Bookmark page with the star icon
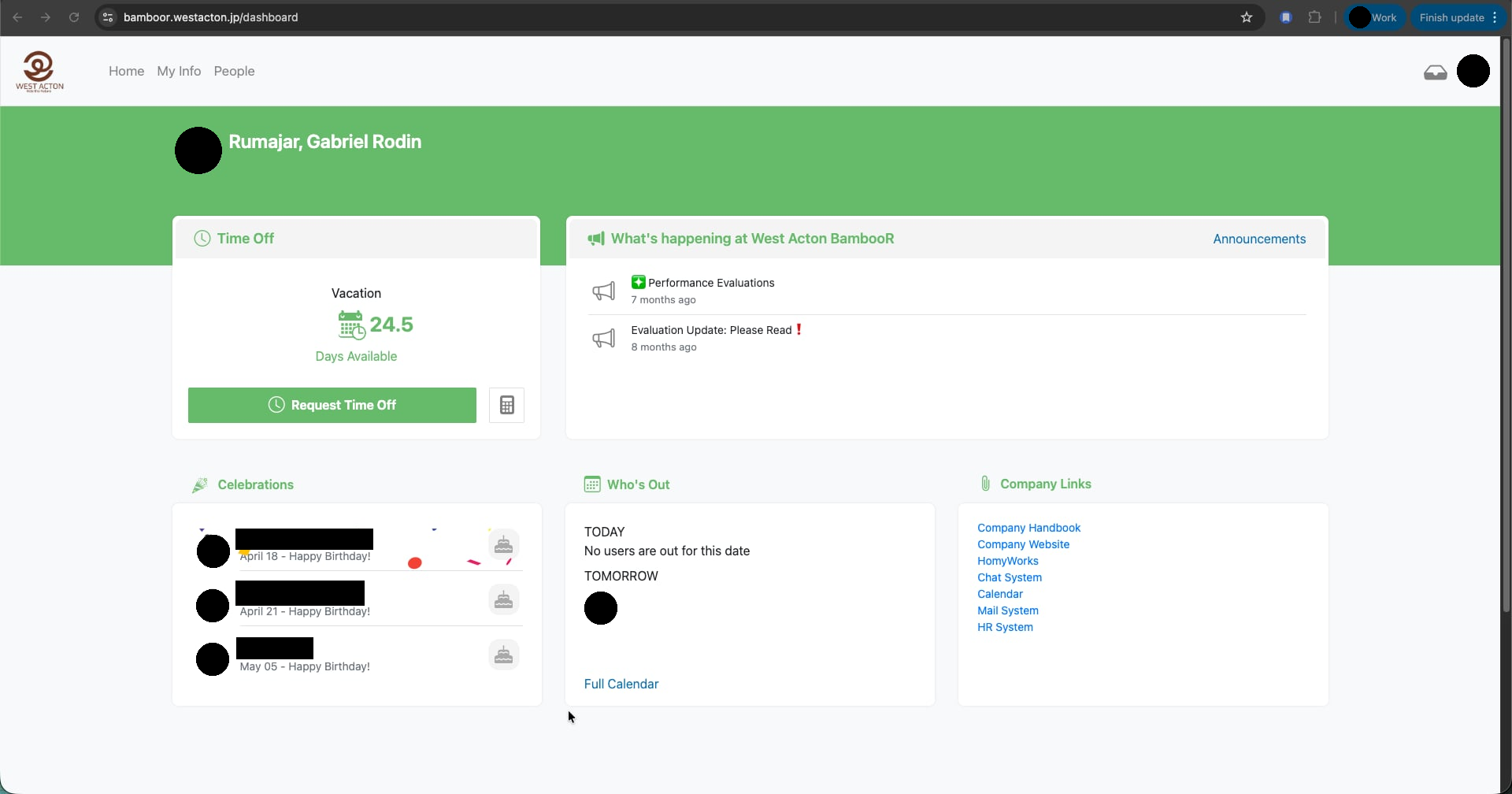Screen dimensions: 1512x794 1246,17
